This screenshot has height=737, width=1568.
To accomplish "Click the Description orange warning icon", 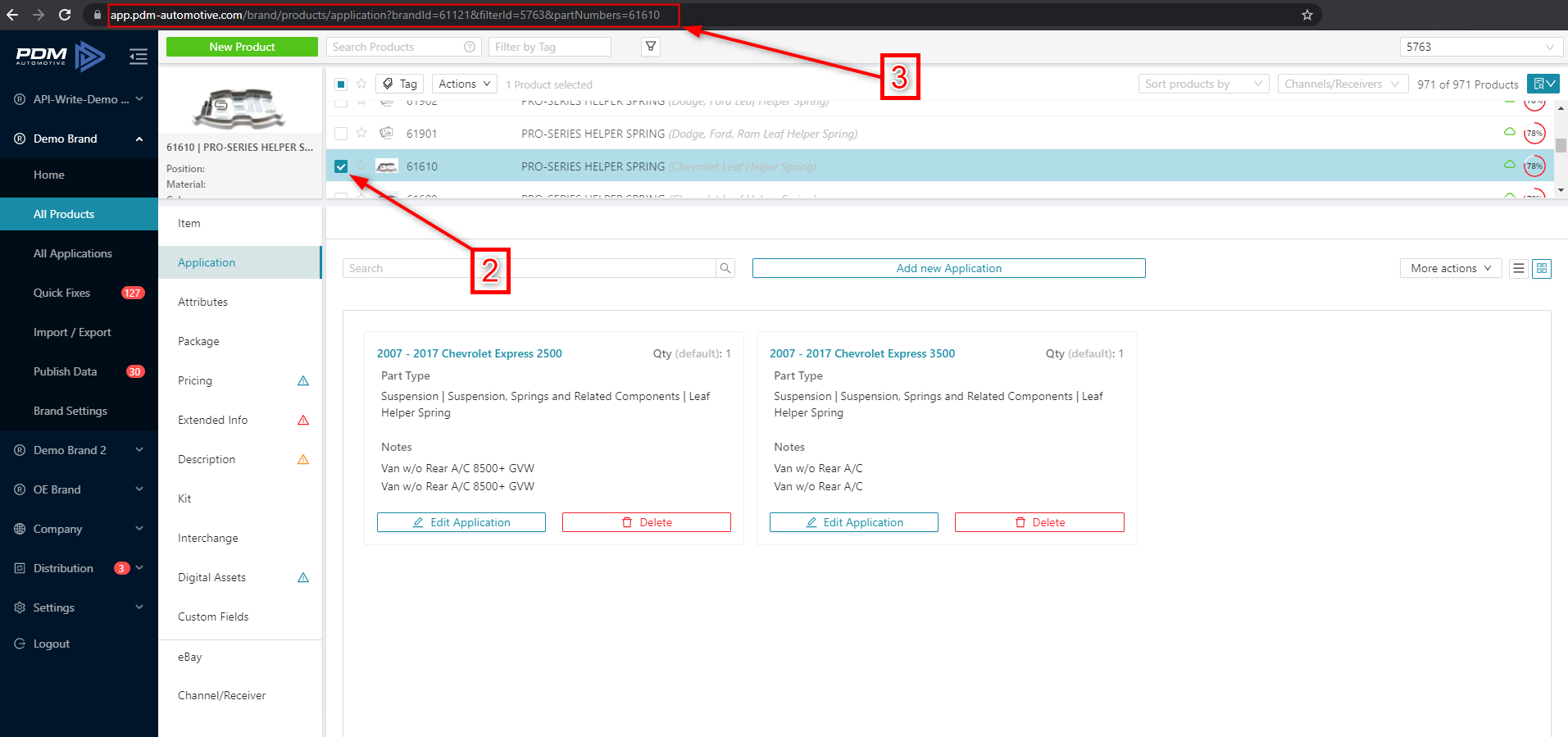I will coord(303,459).
